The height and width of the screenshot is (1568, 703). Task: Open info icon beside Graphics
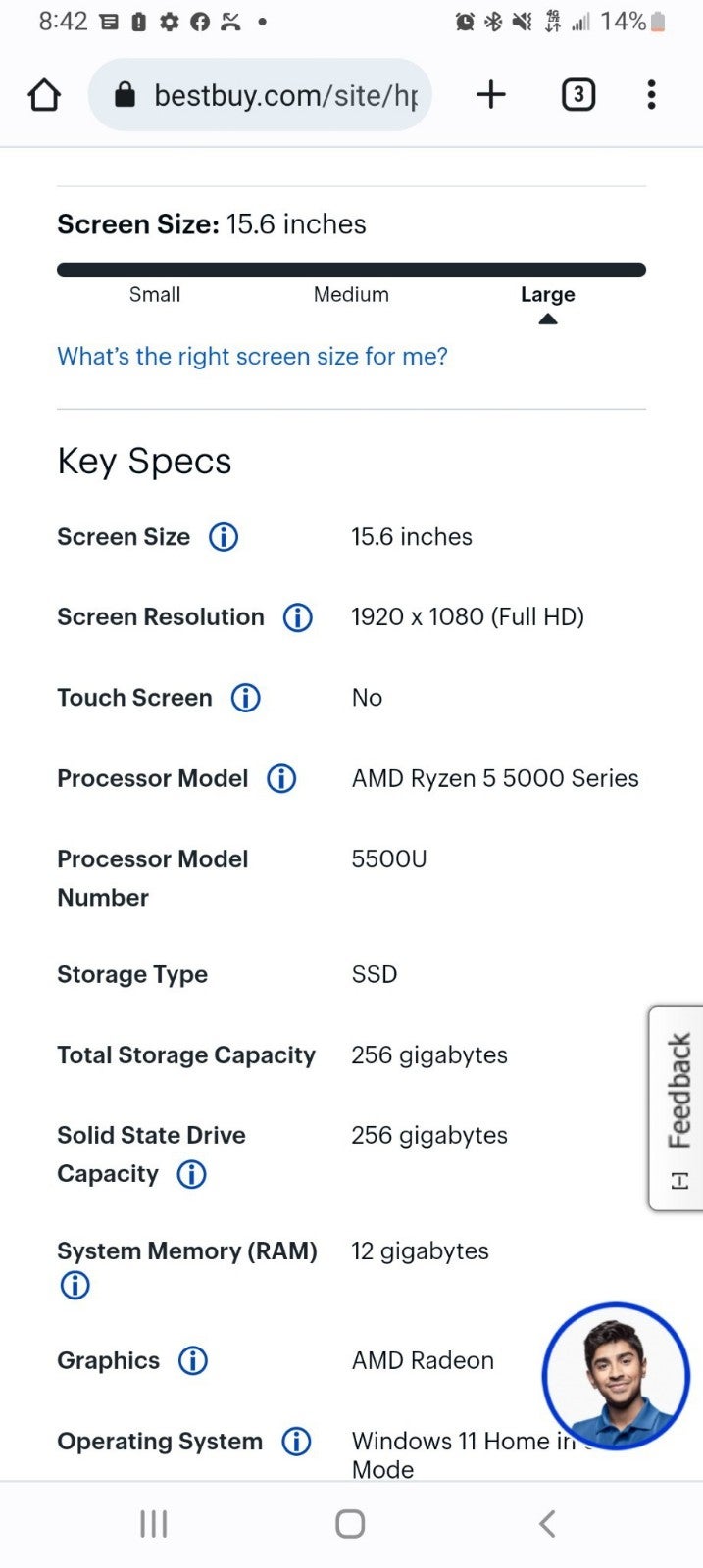click(193, 1360)
